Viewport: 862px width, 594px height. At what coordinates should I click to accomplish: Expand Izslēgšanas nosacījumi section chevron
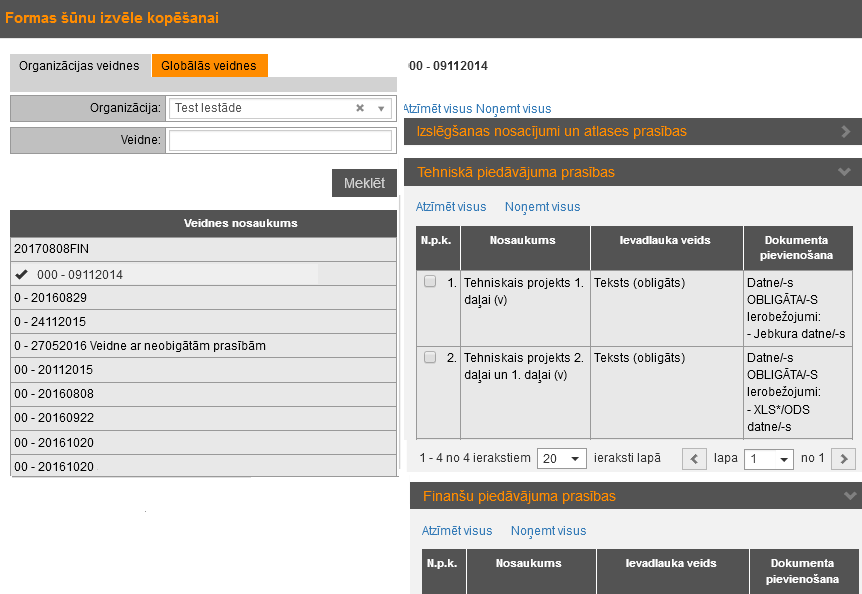[x=846, y=131]
